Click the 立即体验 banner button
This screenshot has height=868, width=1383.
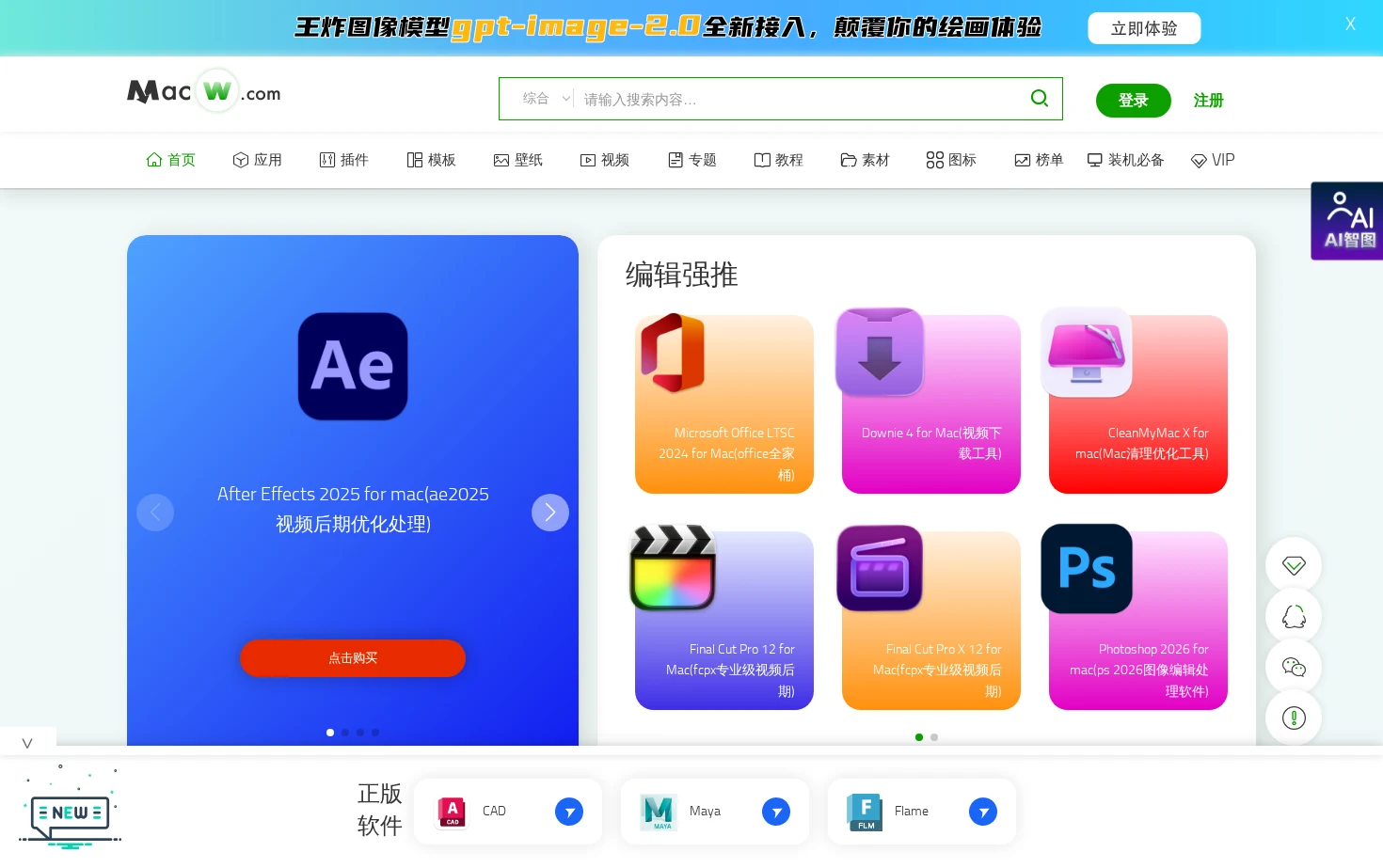[x=1144, y=28]
